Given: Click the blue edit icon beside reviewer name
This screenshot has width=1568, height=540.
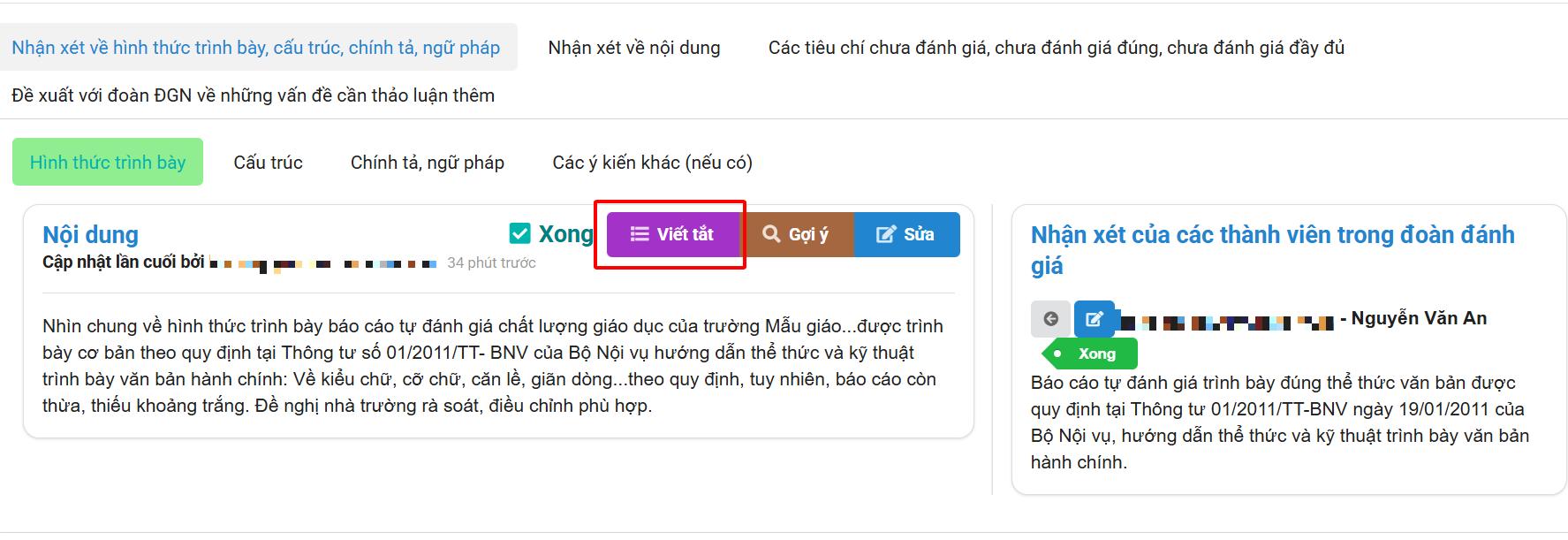Looking at the screenshot, I should click(x=1094, y=319).
